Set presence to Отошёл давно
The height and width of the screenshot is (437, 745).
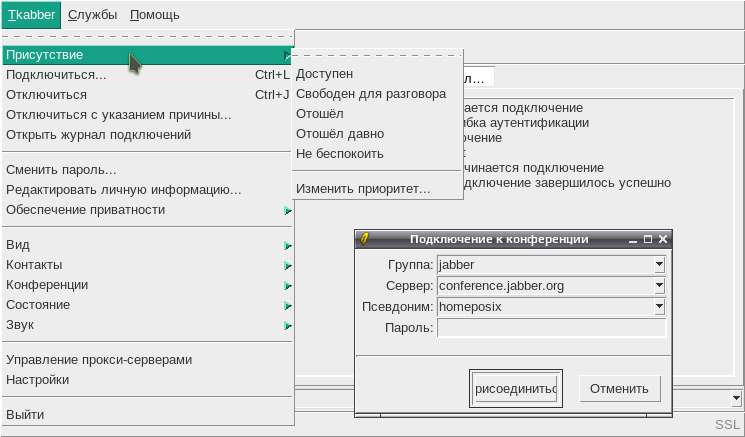click(x=377, y=134)
